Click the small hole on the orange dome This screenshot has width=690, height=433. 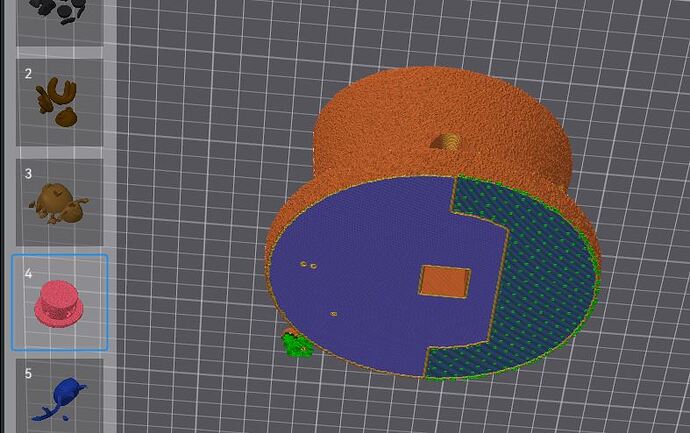(x=445, y=142)
